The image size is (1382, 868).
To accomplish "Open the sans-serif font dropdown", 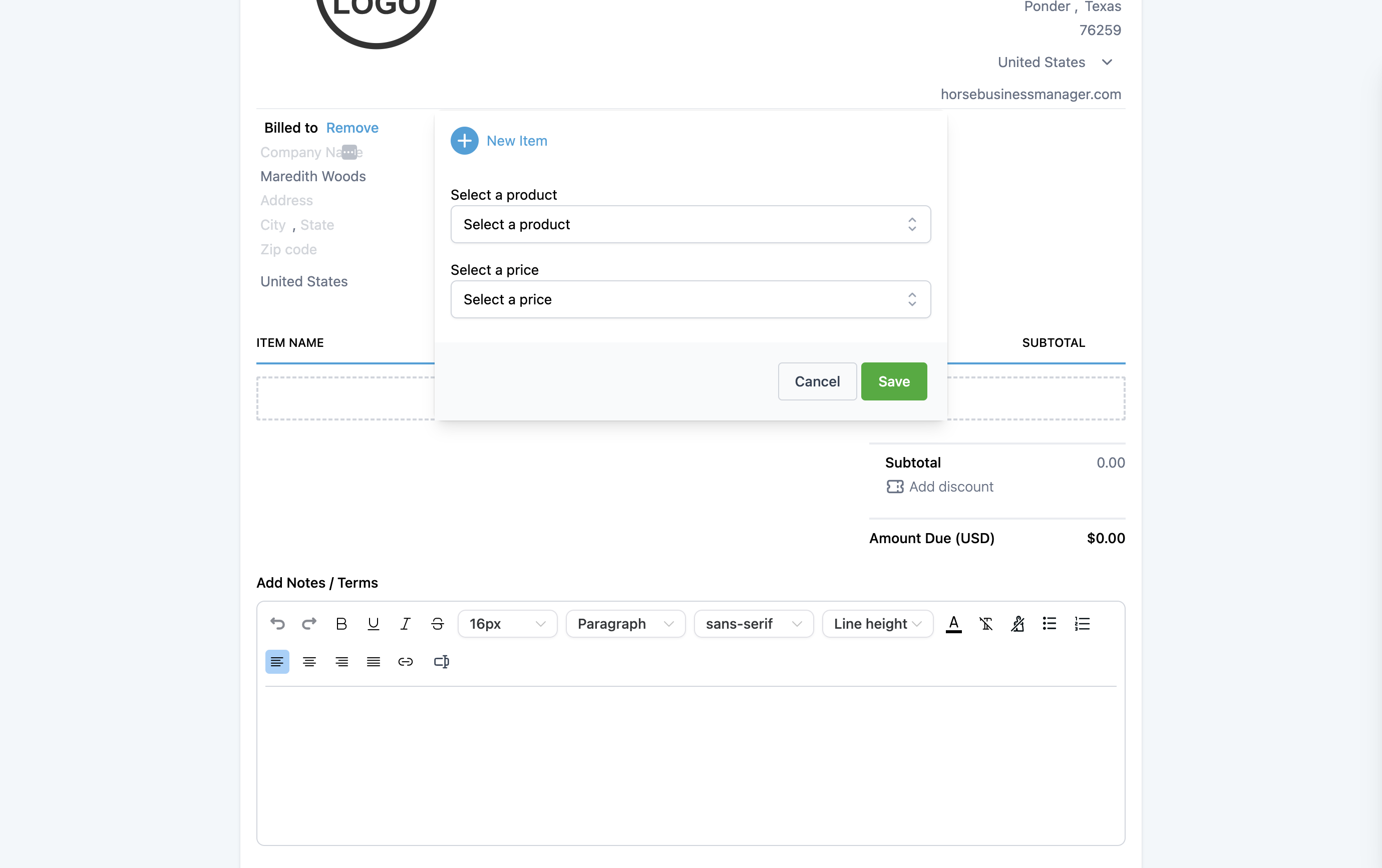I will [x=754, y=624].
